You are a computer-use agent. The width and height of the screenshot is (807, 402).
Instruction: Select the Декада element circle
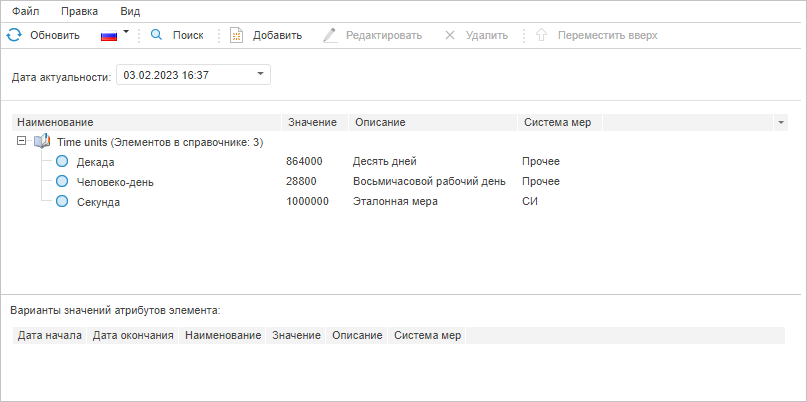click(x=62, y=161)
